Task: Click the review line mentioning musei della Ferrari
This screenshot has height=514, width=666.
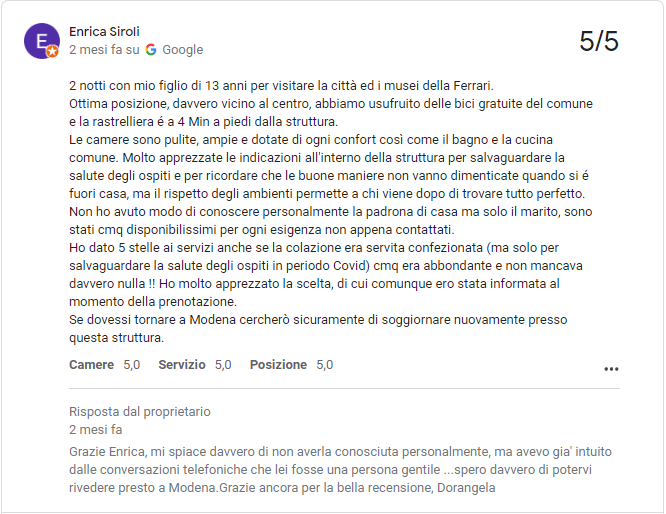Action: [x=281, y=86]
